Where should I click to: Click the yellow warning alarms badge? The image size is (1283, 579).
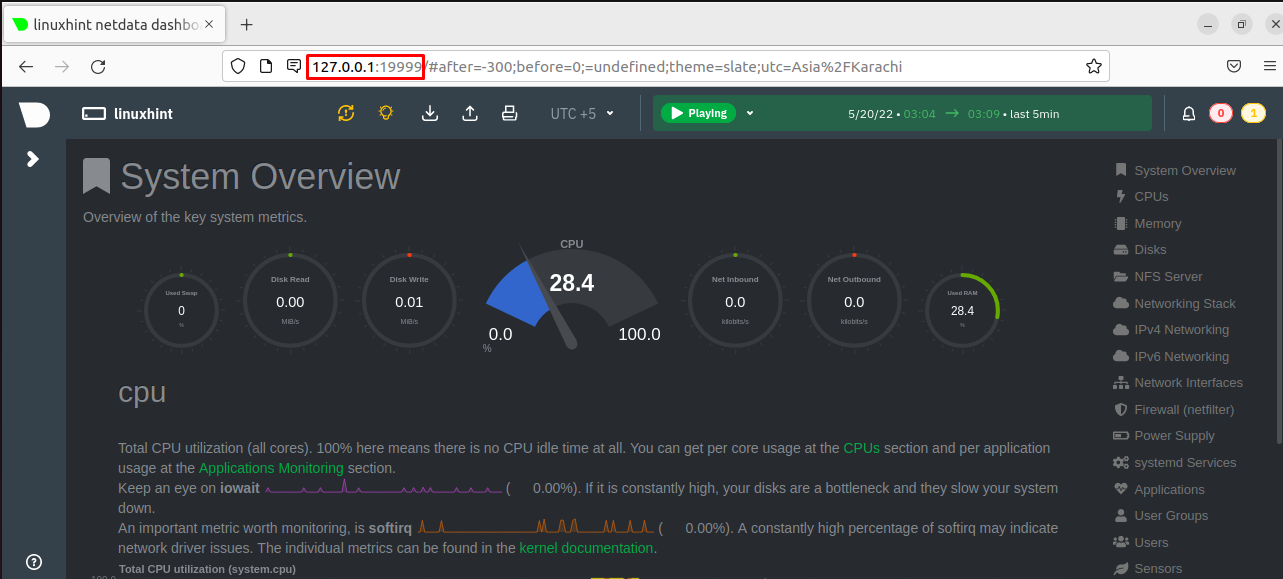click(x=1253, y=114)
